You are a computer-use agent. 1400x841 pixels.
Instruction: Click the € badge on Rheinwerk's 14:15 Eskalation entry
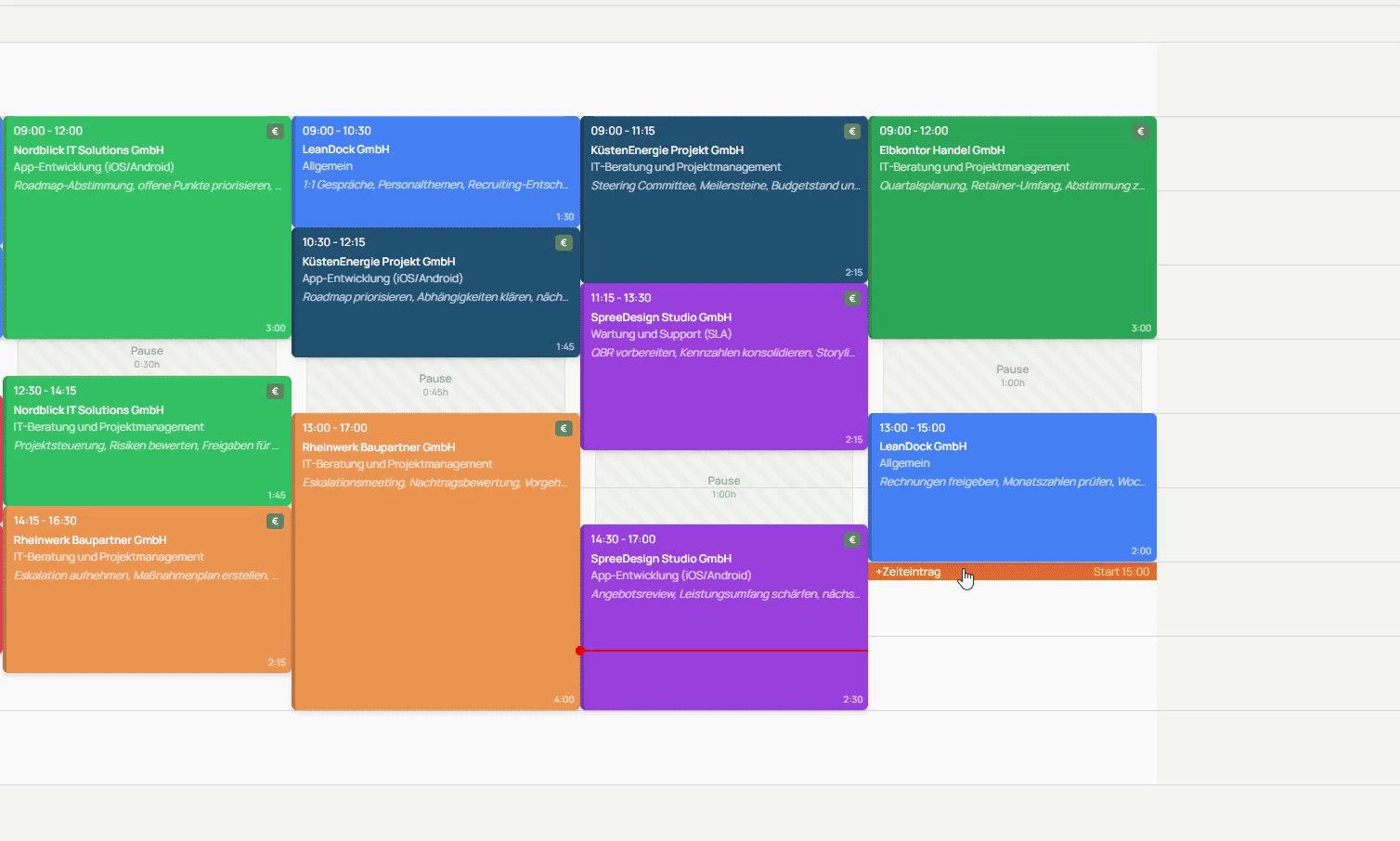[x=275, y=521]
